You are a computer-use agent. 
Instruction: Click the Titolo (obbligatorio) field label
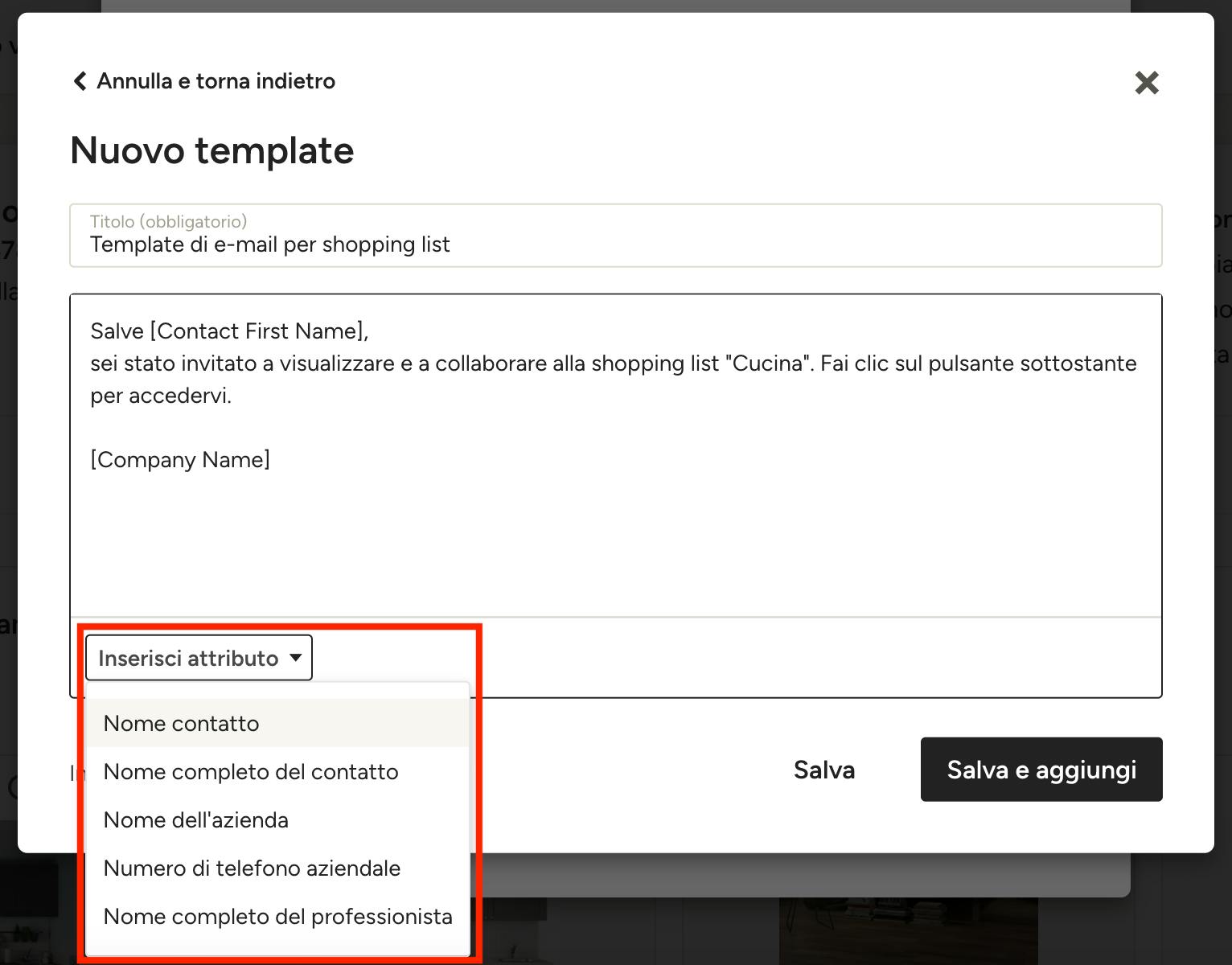168,221
